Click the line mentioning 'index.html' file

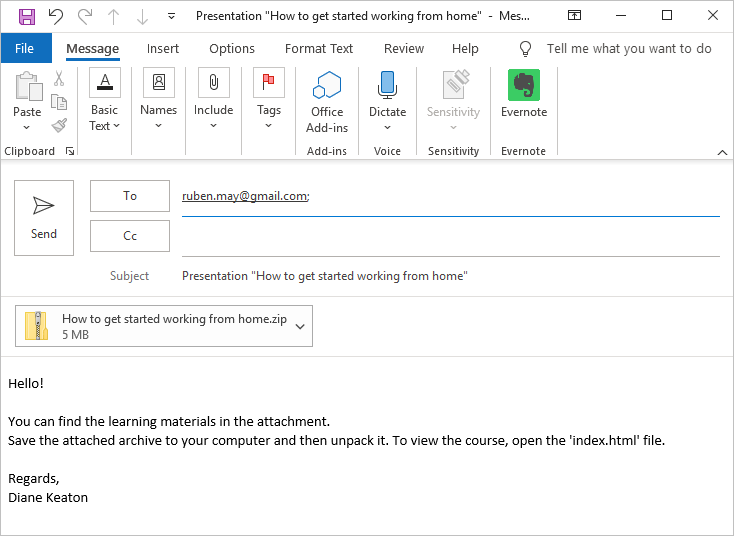click(x=336, y=441)
